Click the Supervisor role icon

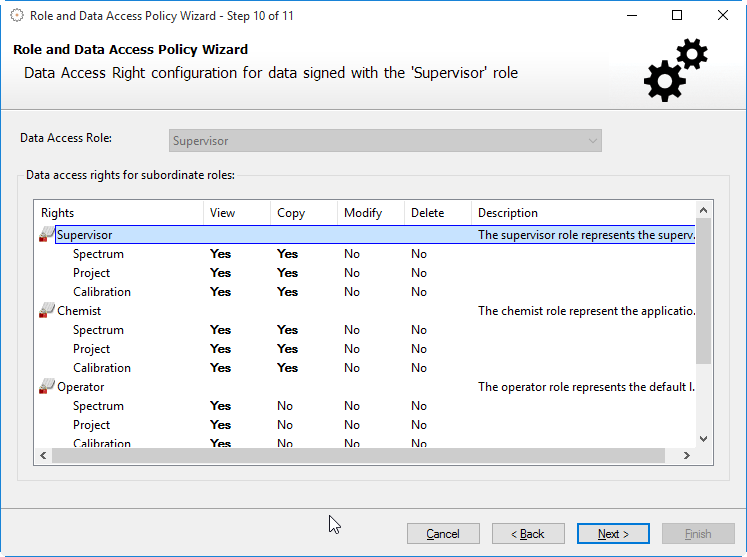pos(47,235)
